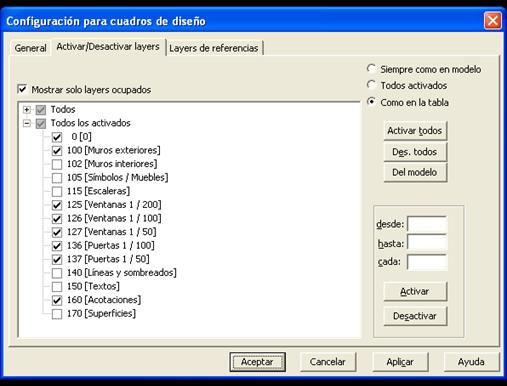This screenshot has width=507, height=386.
Task: Select the 100 [Muros exteriores] row text
Action: point(114,150)
